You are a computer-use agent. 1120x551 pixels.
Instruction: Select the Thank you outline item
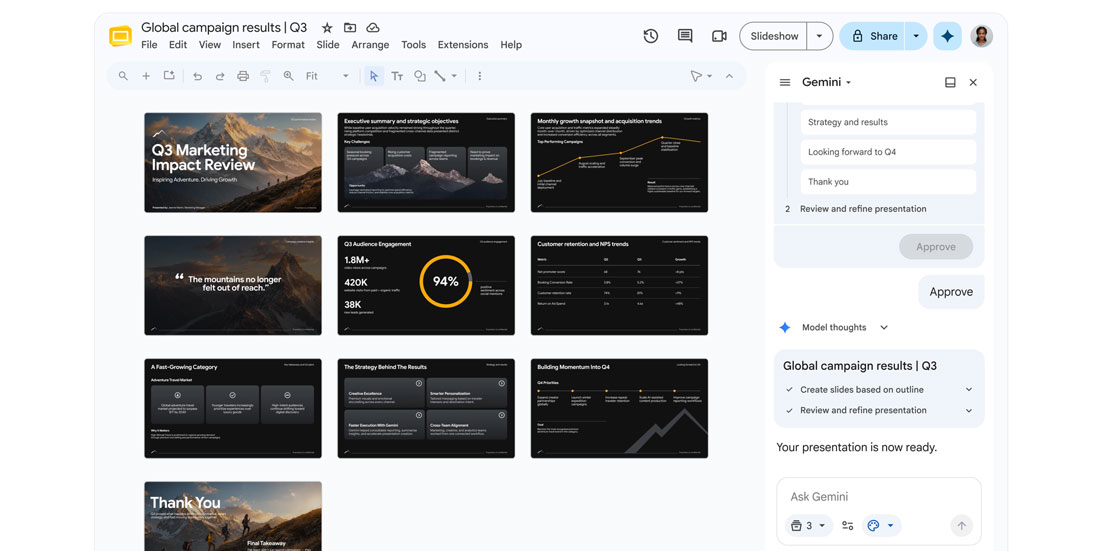[x=888, y=182]
